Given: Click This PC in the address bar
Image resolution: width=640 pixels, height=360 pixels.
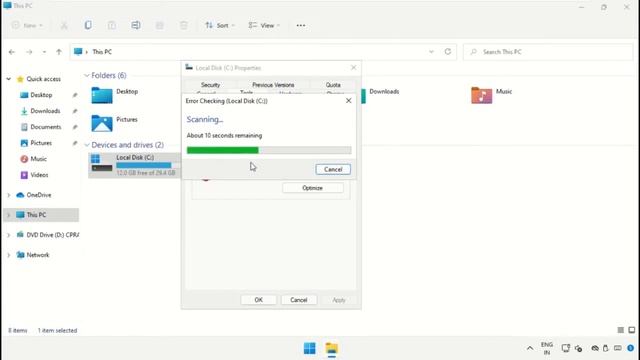Looking at the screenshot, I should [x=102, y=52].
